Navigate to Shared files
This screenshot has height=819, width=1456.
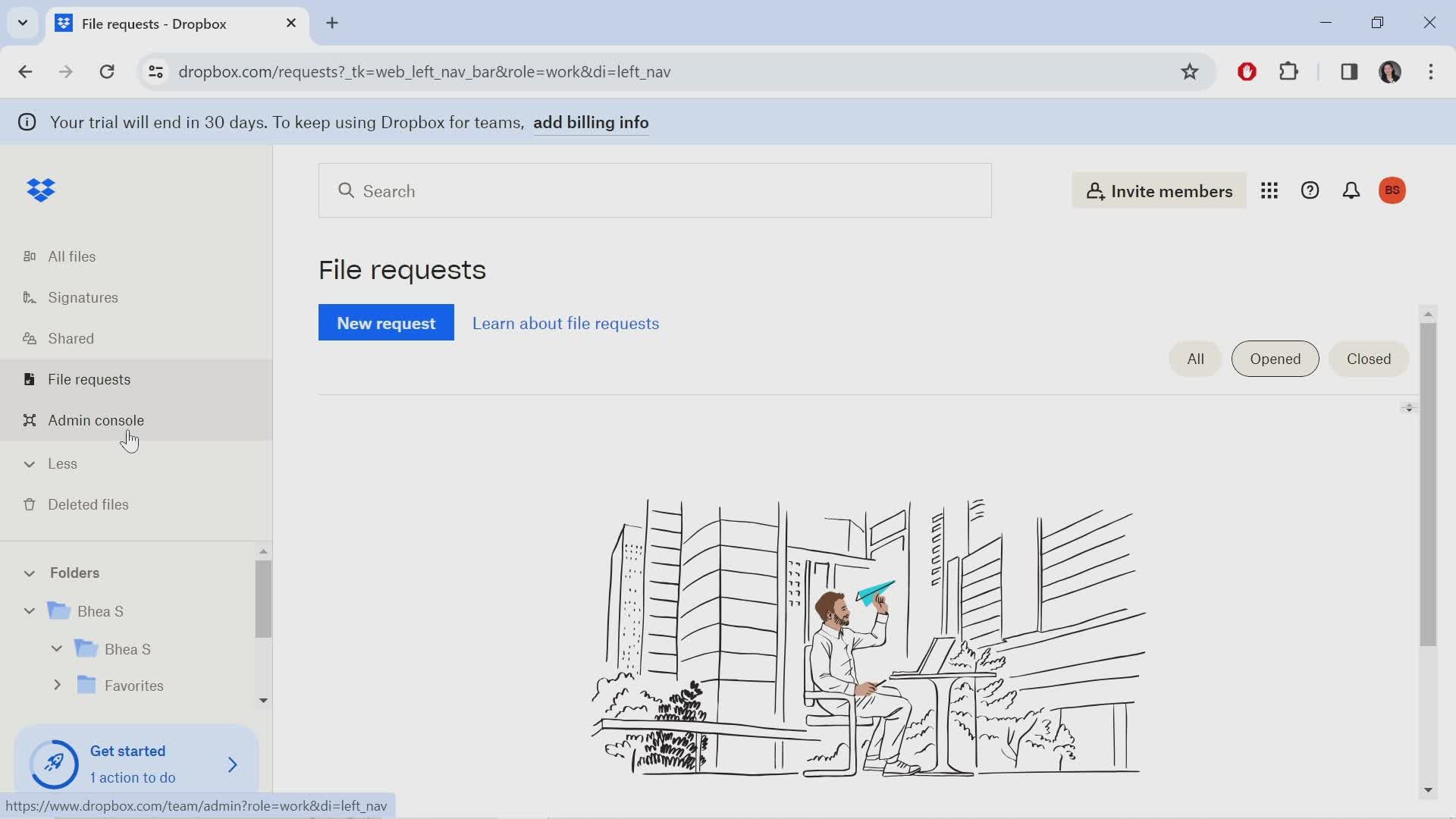(70, 338)
